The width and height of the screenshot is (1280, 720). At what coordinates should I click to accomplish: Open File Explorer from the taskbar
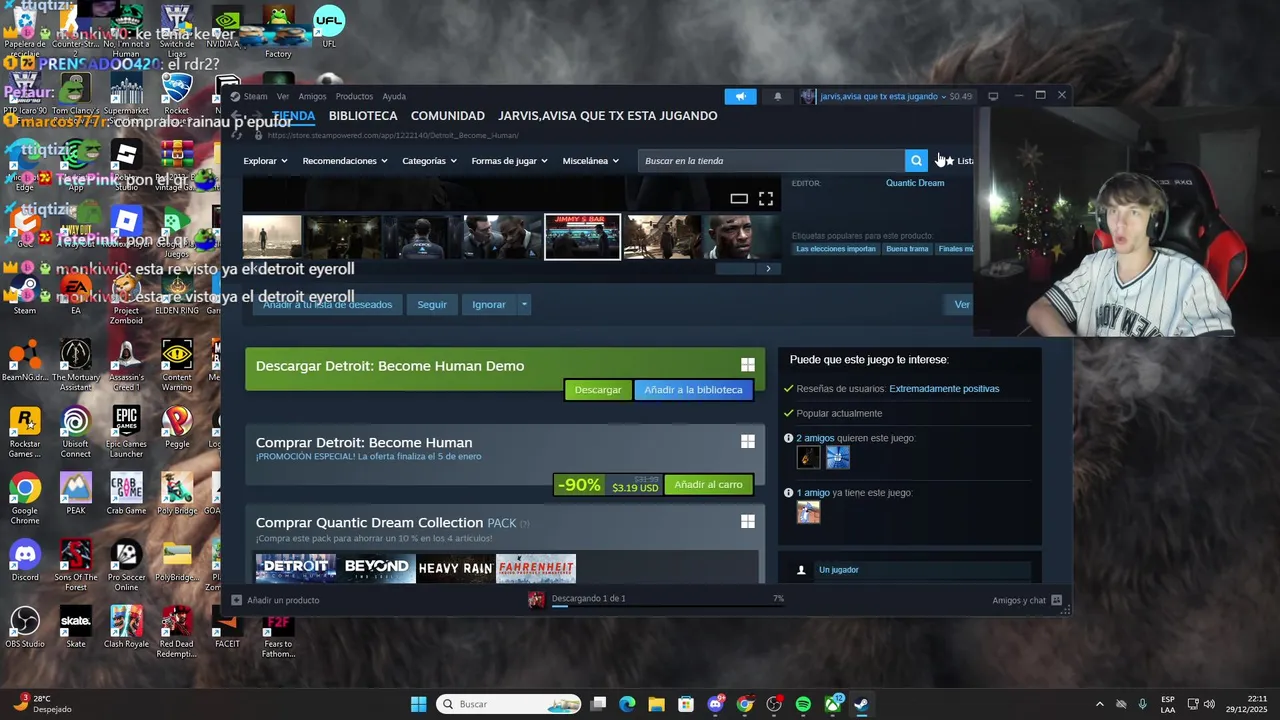tap(656, 704)
